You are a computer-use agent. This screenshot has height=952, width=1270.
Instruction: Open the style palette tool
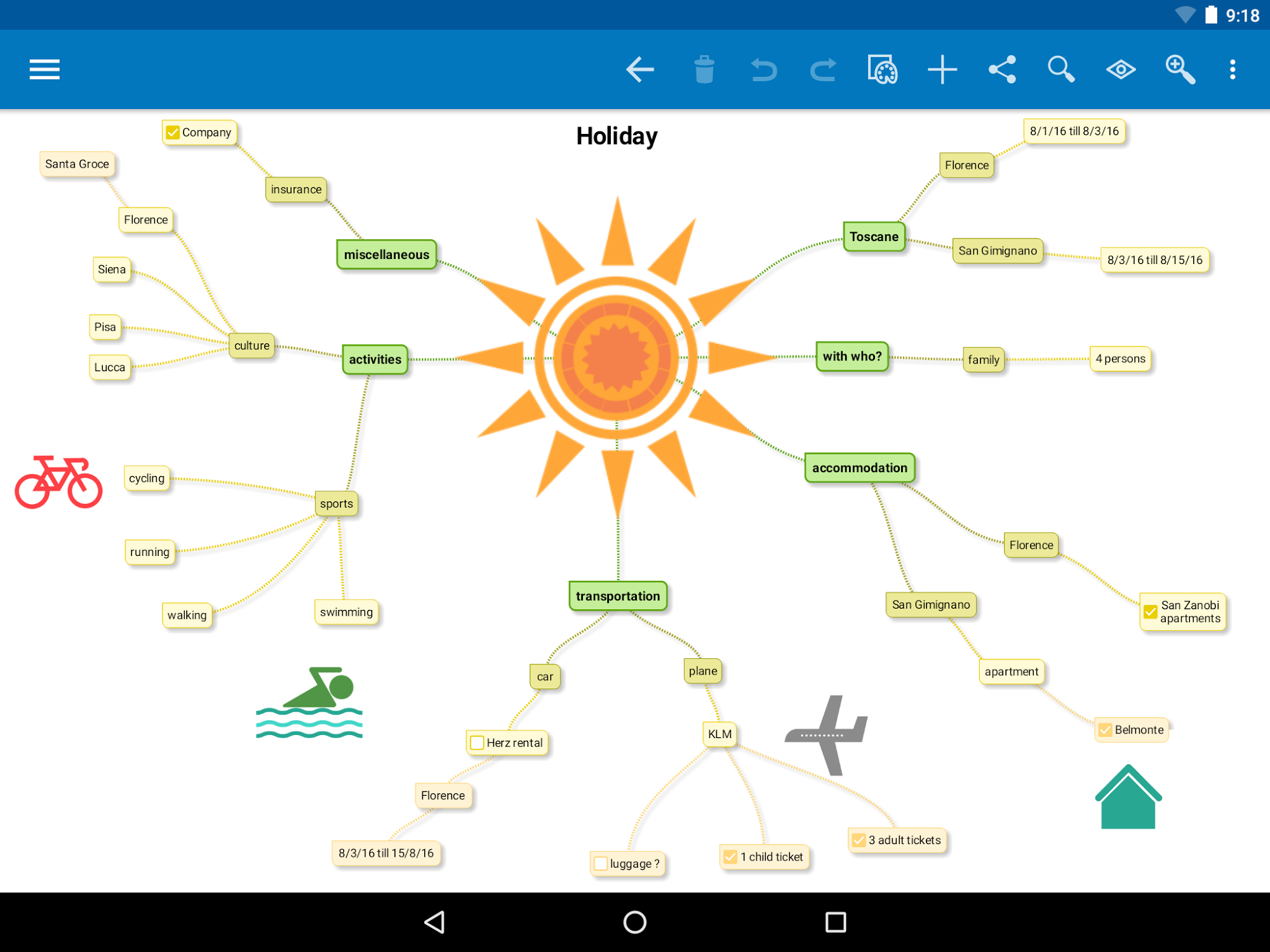pos(882,69)
